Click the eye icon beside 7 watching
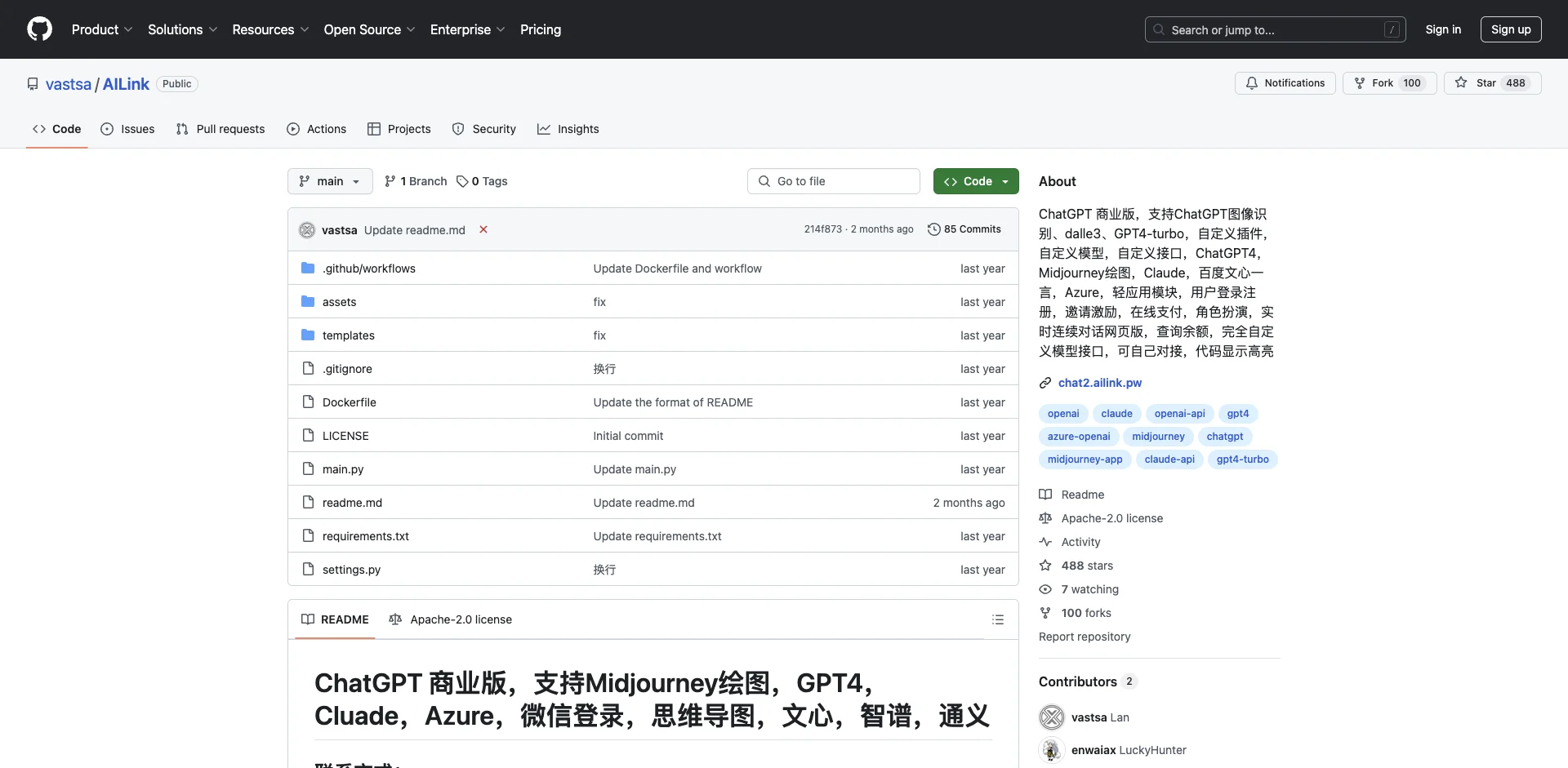The height and width of the screenshot is (768, 1568). tap(1045, 589)
